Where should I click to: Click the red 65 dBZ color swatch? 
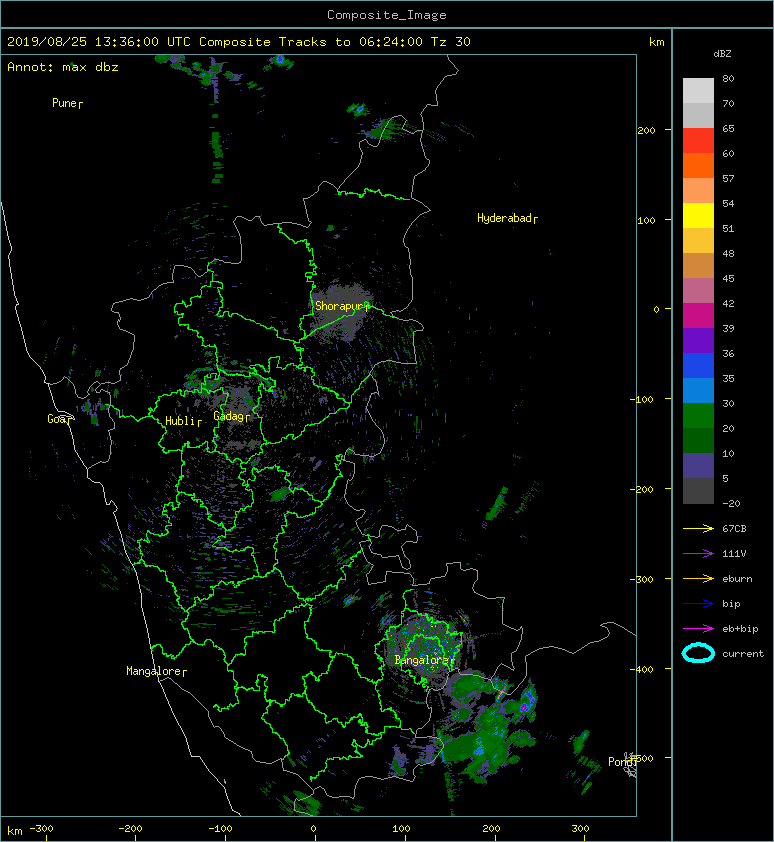pyautogui.click(x=698, y=141)
